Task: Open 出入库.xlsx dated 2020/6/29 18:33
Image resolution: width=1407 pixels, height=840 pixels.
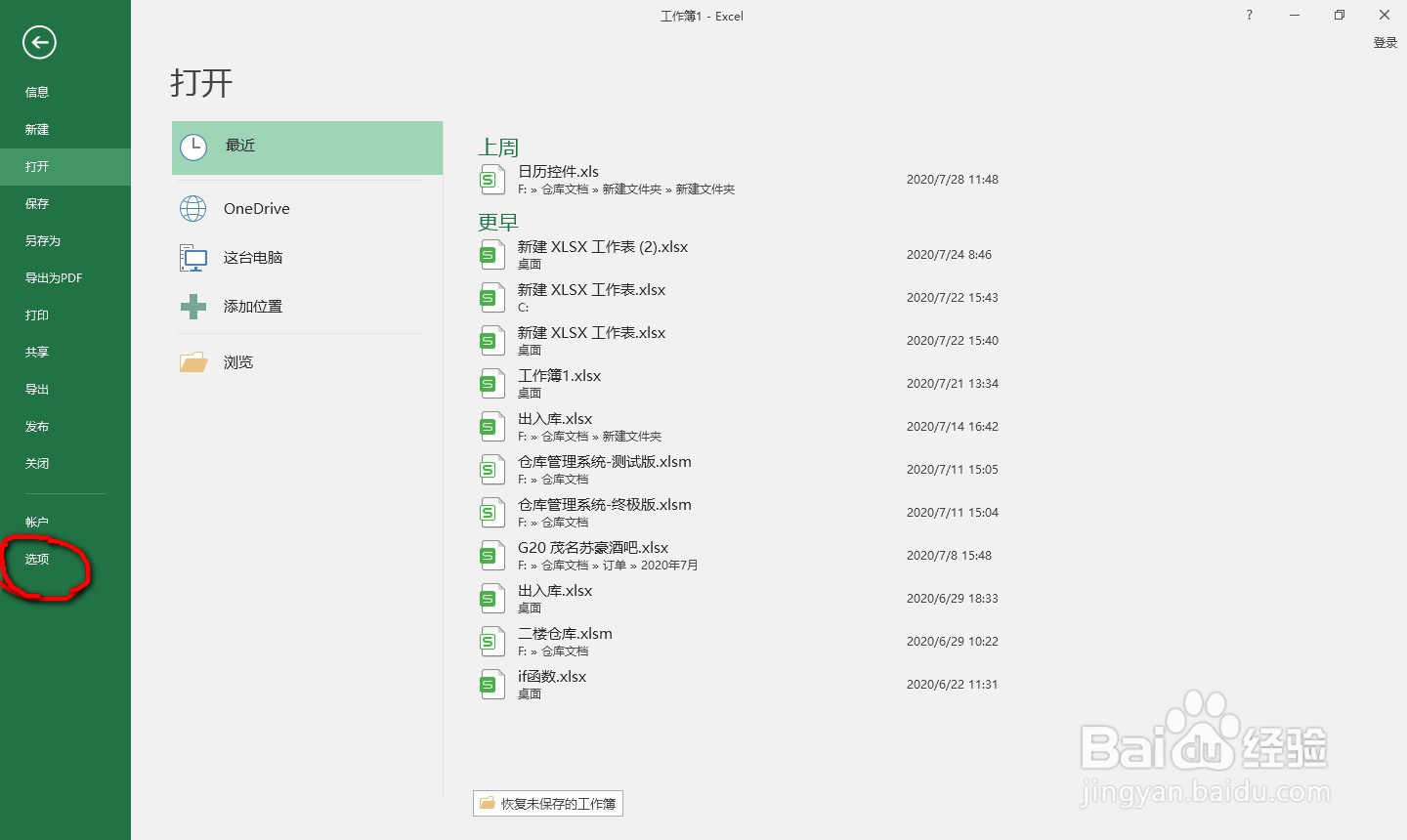Action: pyautogui.click(x=743, y=599)
